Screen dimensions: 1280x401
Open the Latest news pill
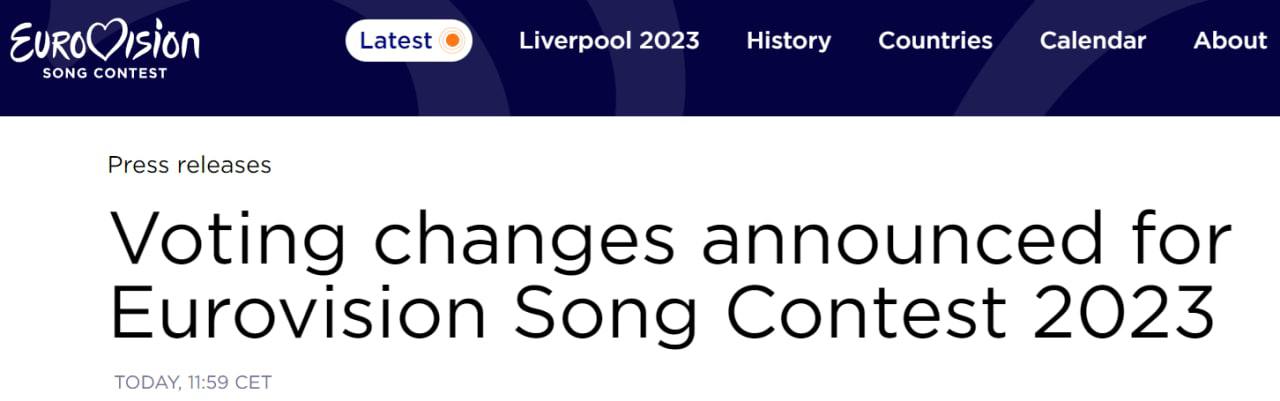pos(408,41)
